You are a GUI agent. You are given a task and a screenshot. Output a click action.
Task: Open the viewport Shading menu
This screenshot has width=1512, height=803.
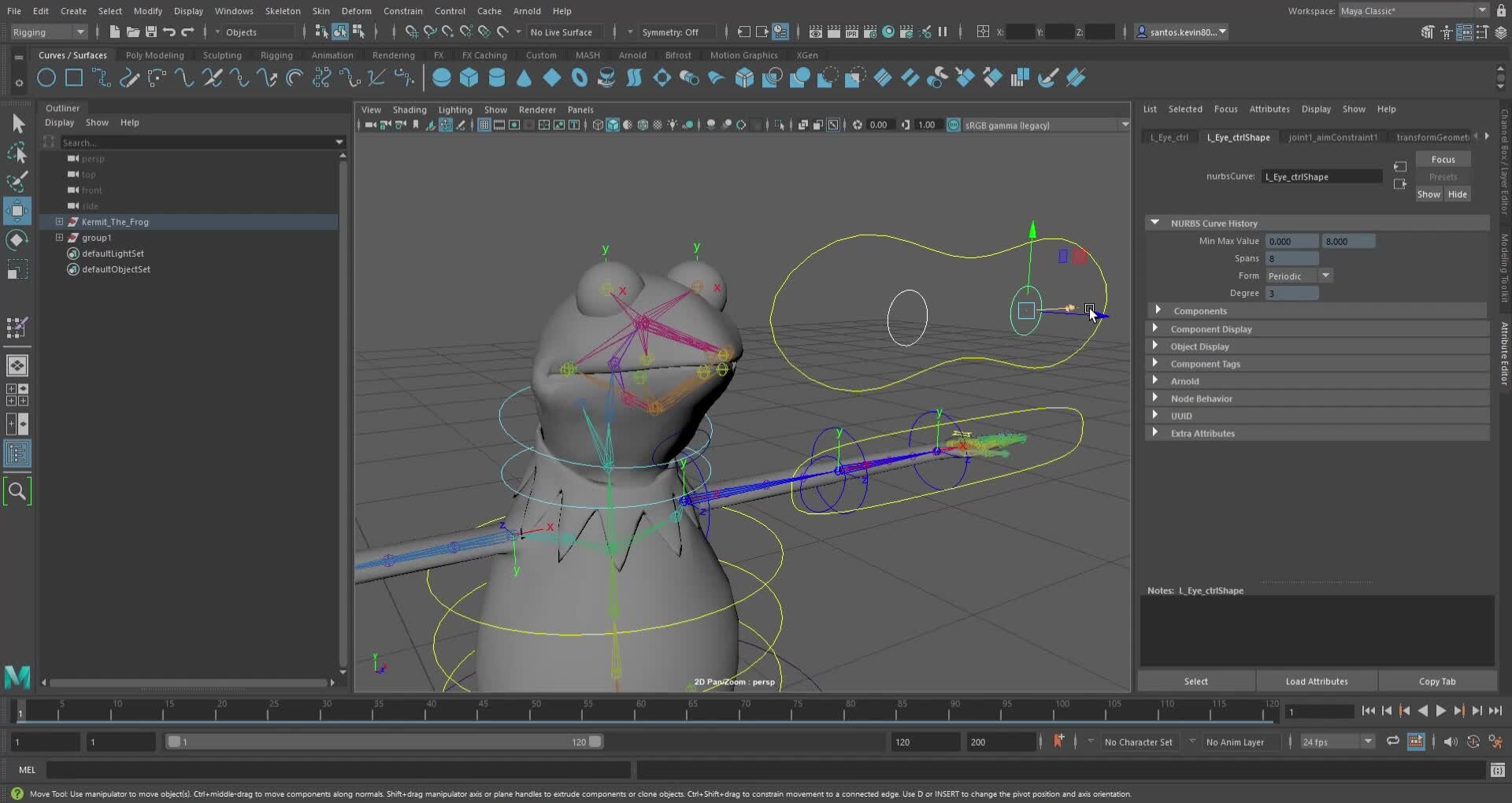(x=409, y=109)
